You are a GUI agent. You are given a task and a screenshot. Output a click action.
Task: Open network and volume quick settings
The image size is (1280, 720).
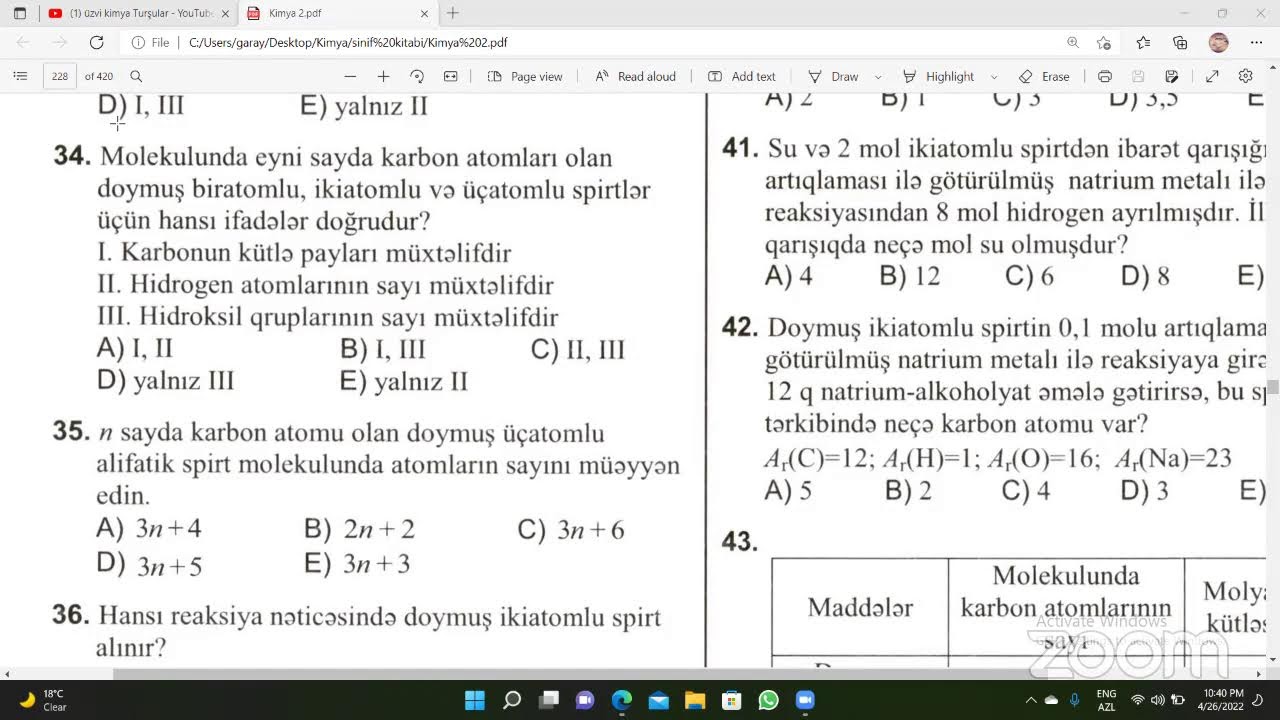(x=1157, y=700)
